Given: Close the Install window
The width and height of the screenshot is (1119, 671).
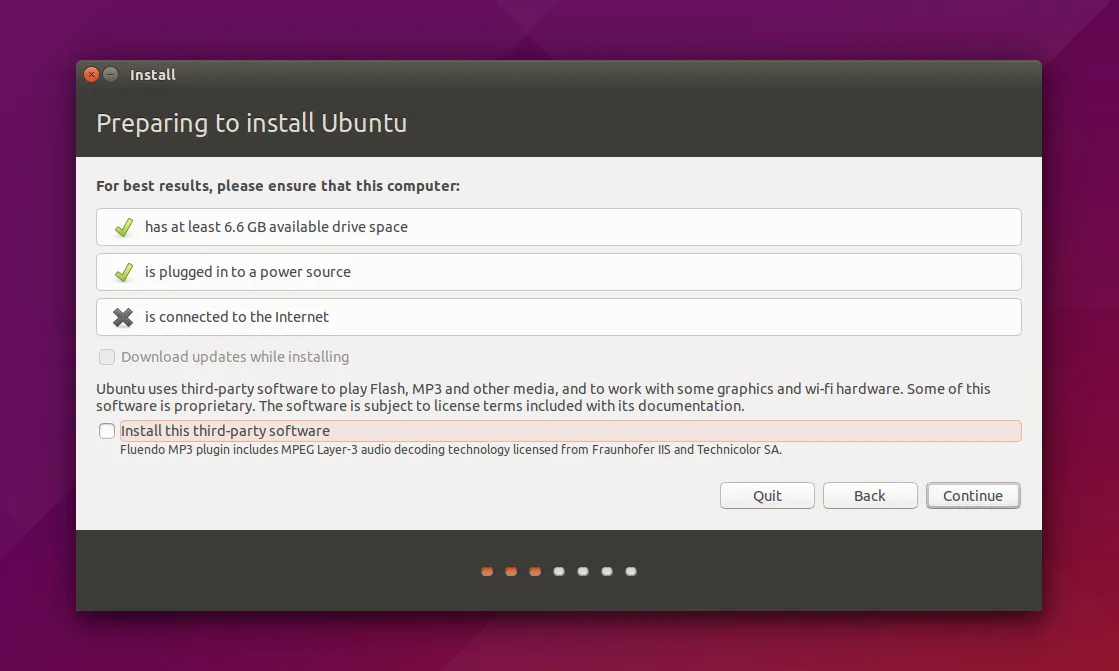Looking at the screenshot, I should point(91,74).
